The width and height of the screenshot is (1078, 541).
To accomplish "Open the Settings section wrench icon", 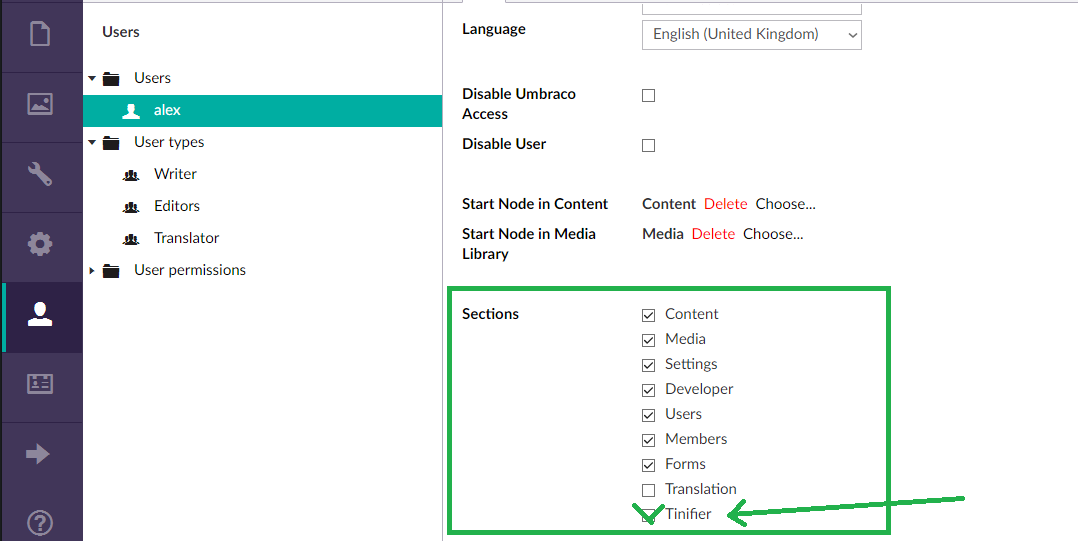I will coord(40,174).
